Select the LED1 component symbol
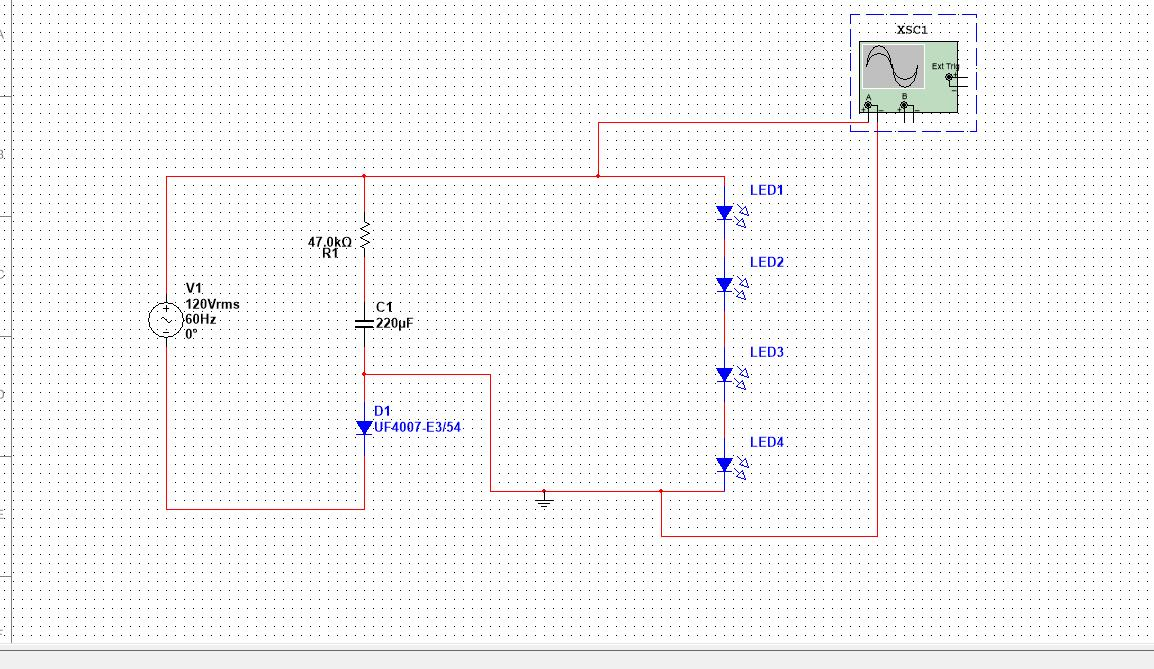 [x=725, y=212]
